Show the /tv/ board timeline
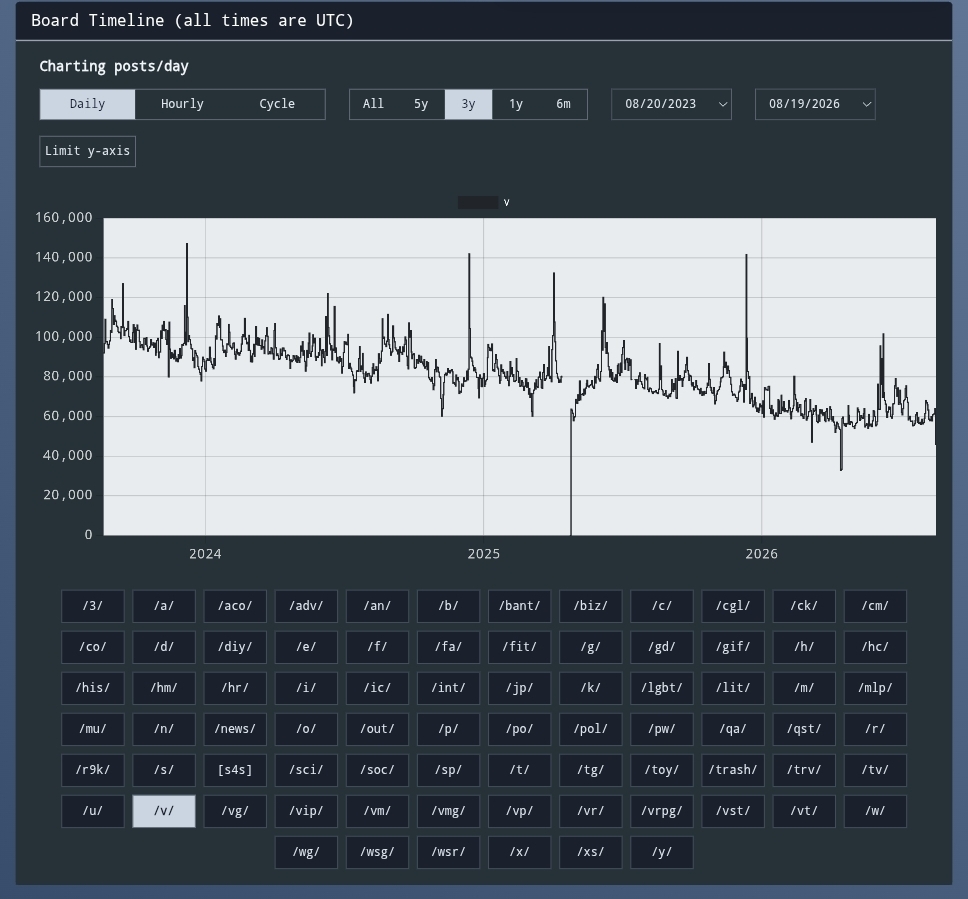Image resolution: width=968 pixels, height=899 pixels. pos(875,771)
